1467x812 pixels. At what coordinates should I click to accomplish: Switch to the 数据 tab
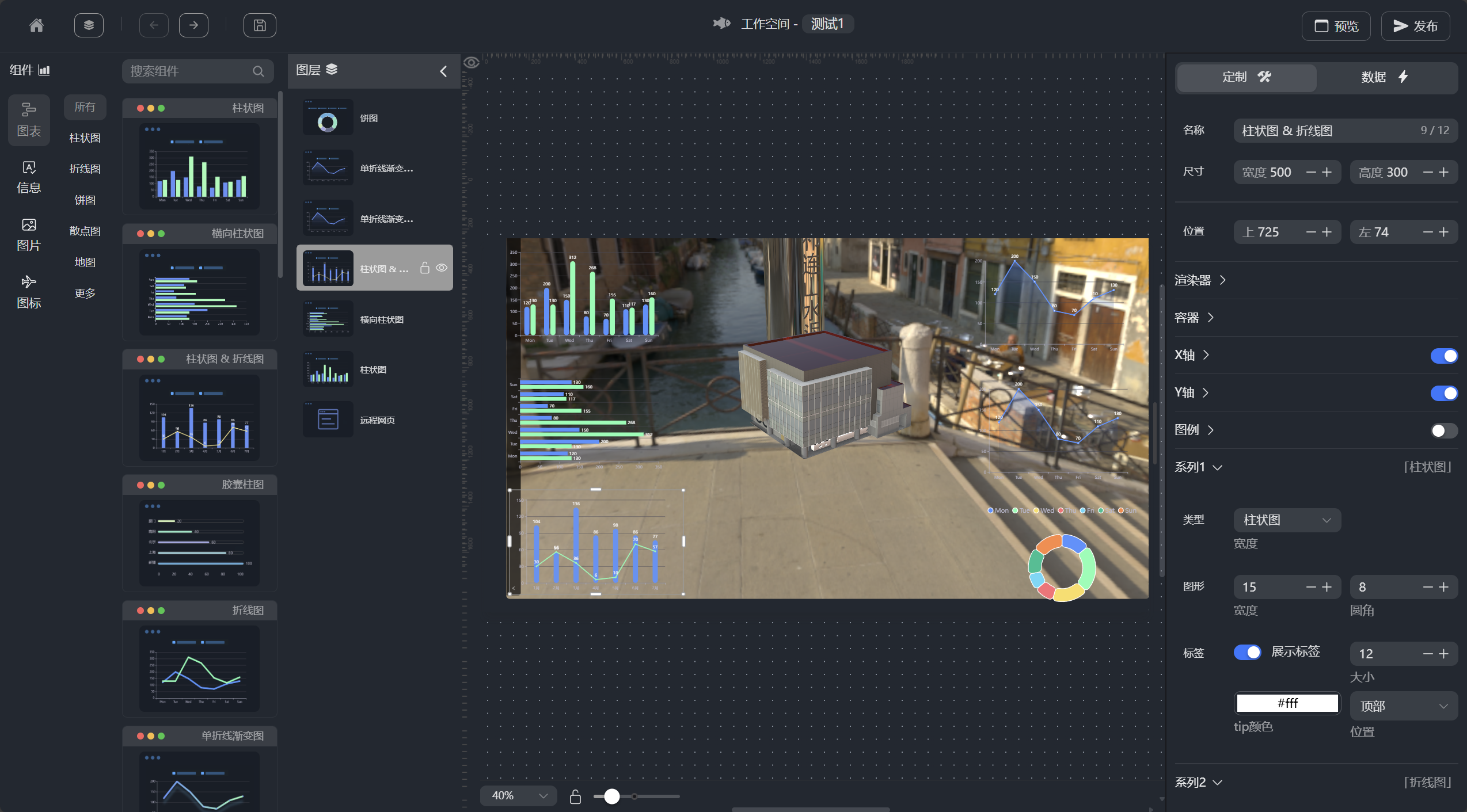coord(1386,77)
